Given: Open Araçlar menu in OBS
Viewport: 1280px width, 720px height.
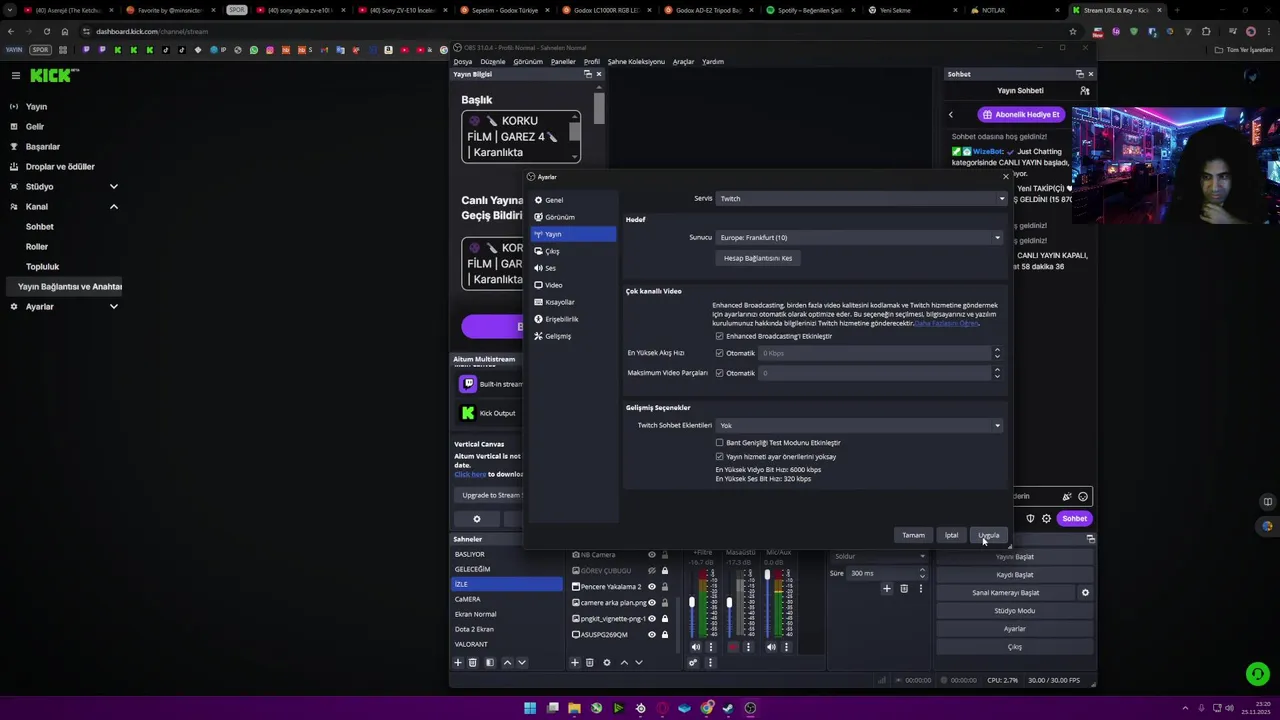Looking at the screenshot, I should click(683, 62).
